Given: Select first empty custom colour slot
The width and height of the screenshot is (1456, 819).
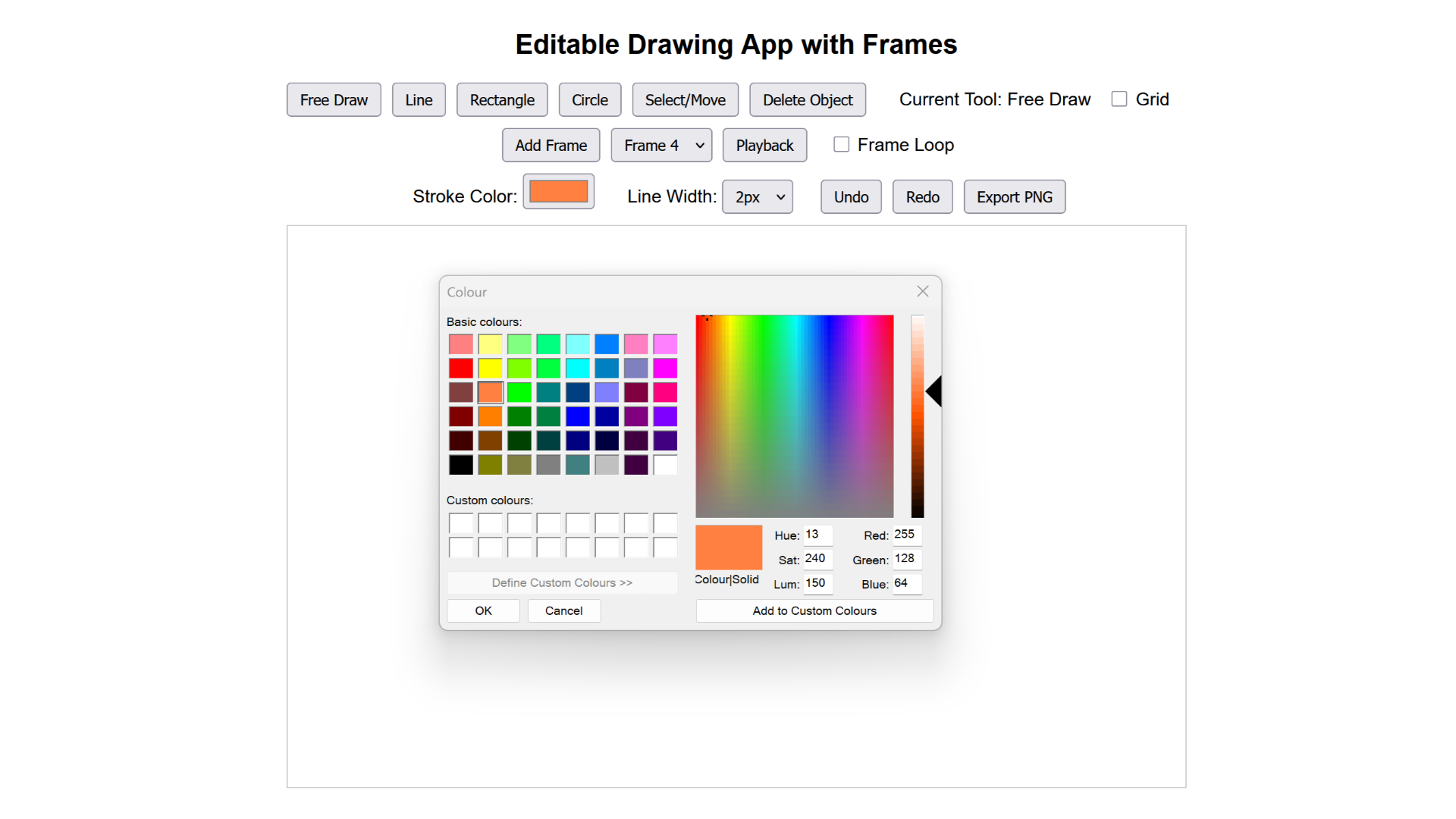Looking at the screenshot, I should (x=461, y=523).
